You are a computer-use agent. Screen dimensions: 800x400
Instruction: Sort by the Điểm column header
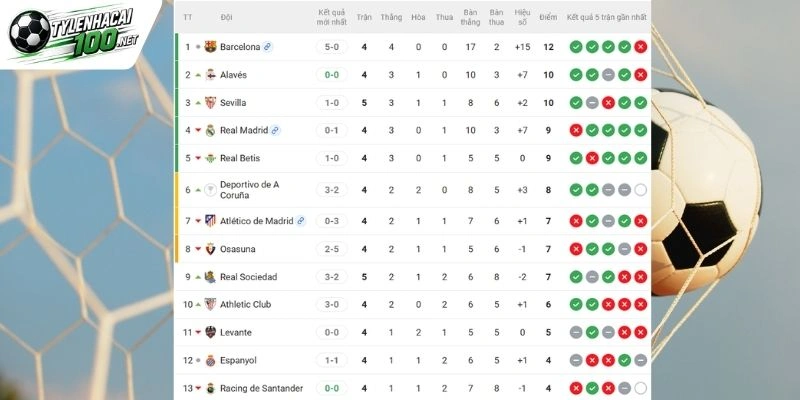[x=548, y=17]
